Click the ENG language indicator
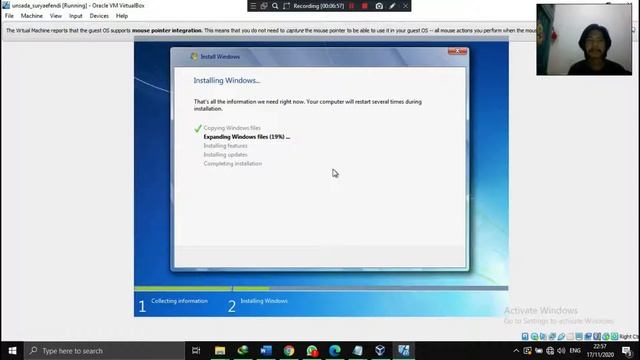640x360 pixels. click(x=575, y=351)
